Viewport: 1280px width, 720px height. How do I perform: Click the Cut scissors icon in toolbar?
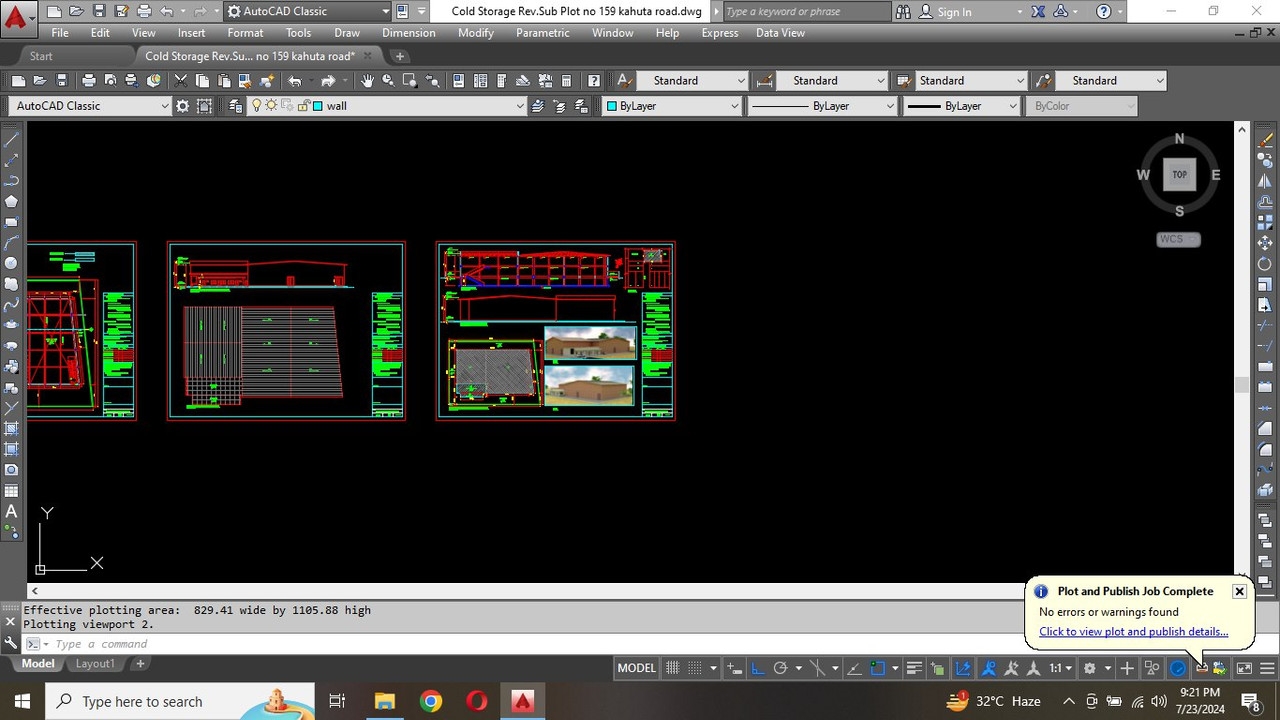(x=180, y=81)
